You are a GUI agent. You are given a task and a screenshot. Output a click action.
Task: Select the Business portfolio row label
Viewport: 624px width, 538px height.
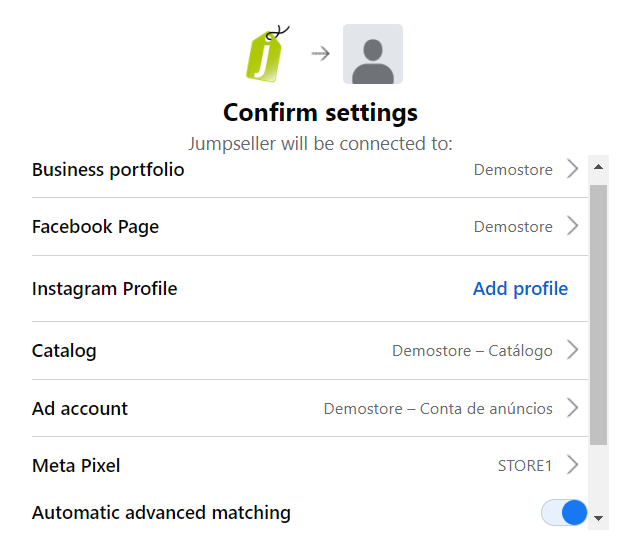point(108,169)
